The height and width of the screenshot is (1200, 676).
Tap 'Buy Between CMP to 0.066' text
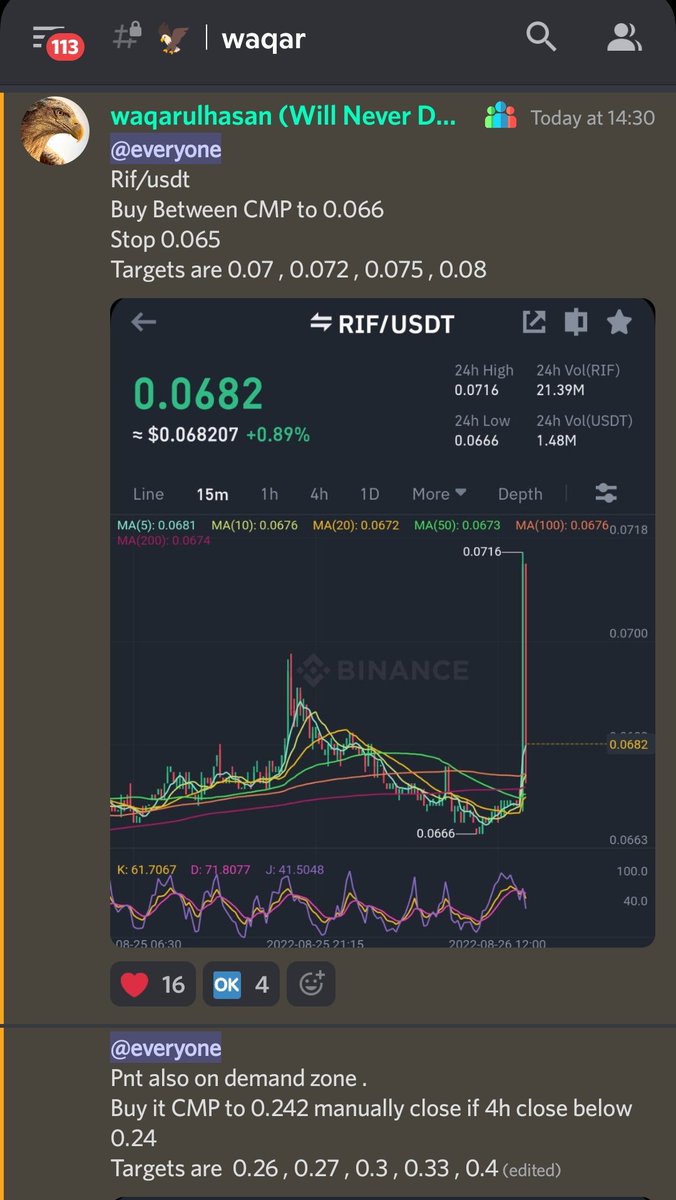click(x=247, y=210)
